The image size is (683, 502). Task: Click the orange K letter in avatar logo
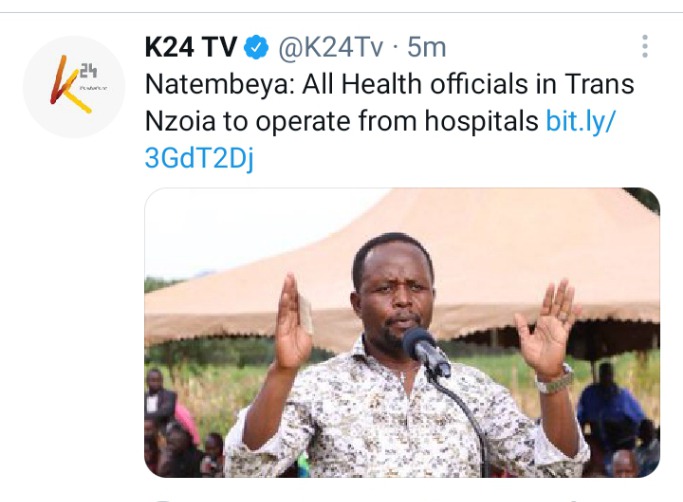coord(65,85)
